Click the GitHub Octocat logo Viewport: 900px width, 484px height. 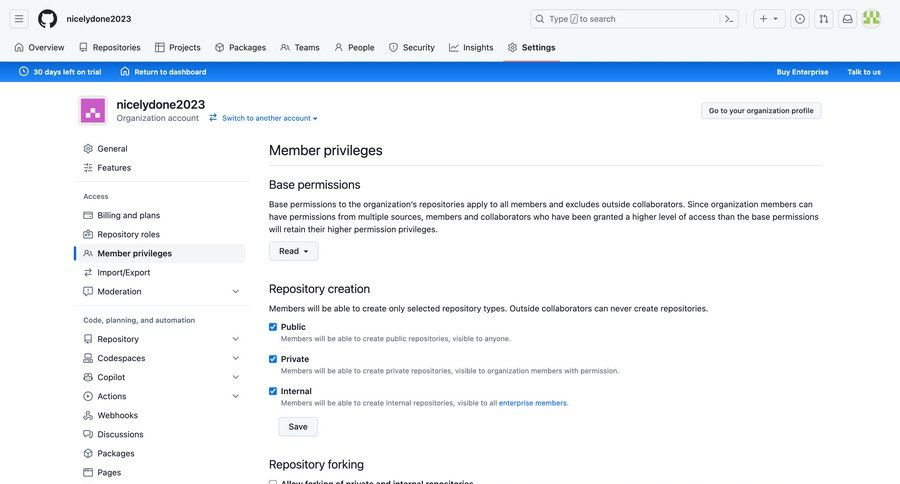coord(48,19)
